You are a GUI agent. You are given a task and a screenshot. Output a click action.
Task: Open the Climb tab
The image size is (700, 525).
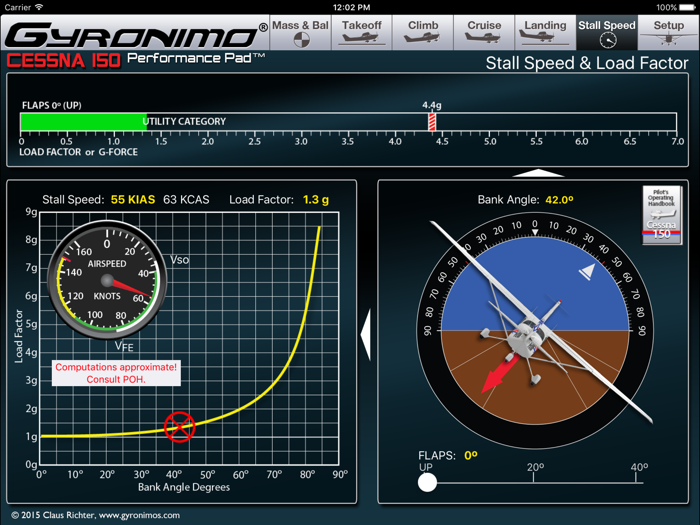(423, 33)
